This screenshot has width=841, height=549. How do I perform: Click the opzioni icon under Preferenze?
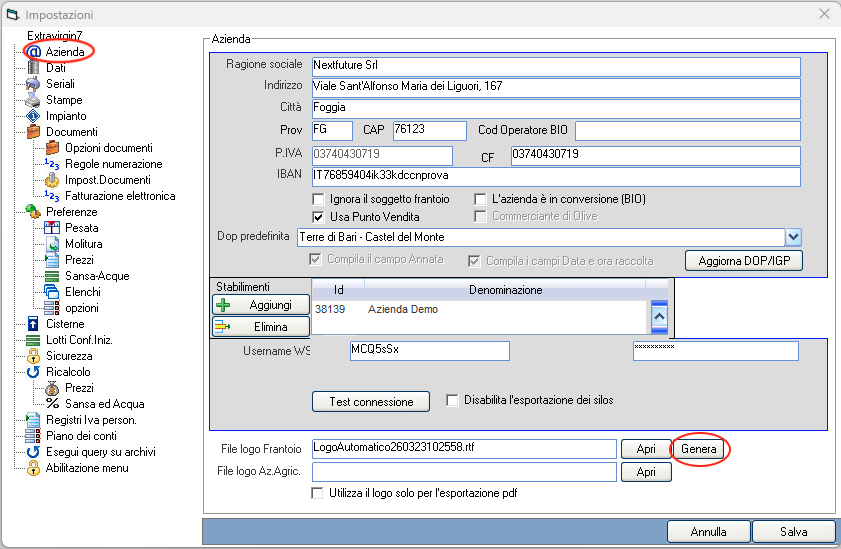(x=52, y=308)
